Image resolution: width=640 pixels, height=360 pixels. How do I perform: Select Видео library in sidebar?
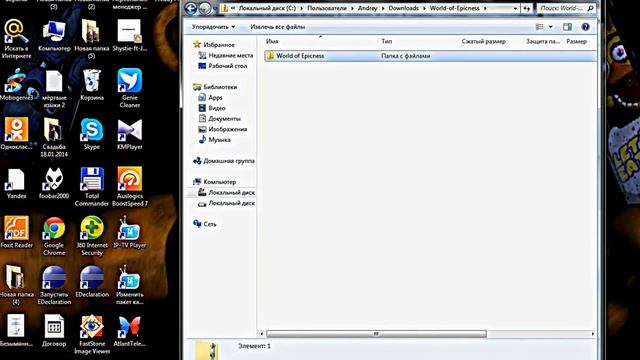[x=212, y=108]
